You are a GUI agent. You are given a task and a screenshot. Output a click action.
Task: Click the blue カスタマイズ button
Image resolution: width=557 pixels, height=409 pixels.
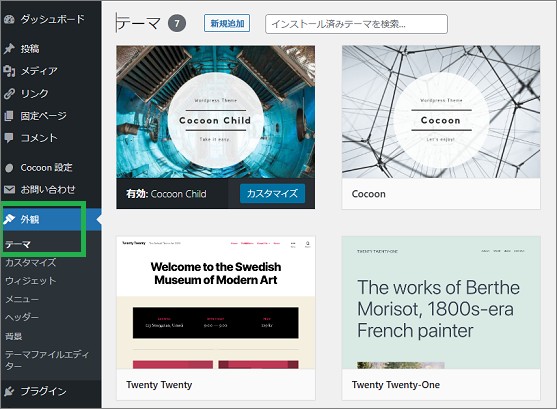(272, 194)
